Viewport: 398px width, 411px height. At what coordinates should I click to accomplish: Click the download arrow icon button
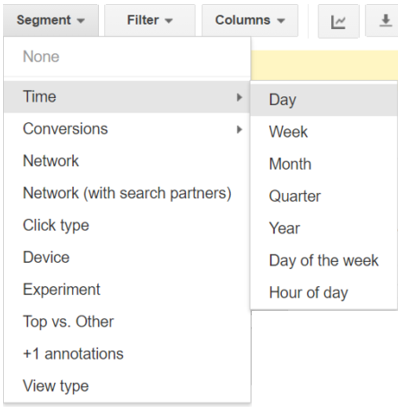coord(383,21)
